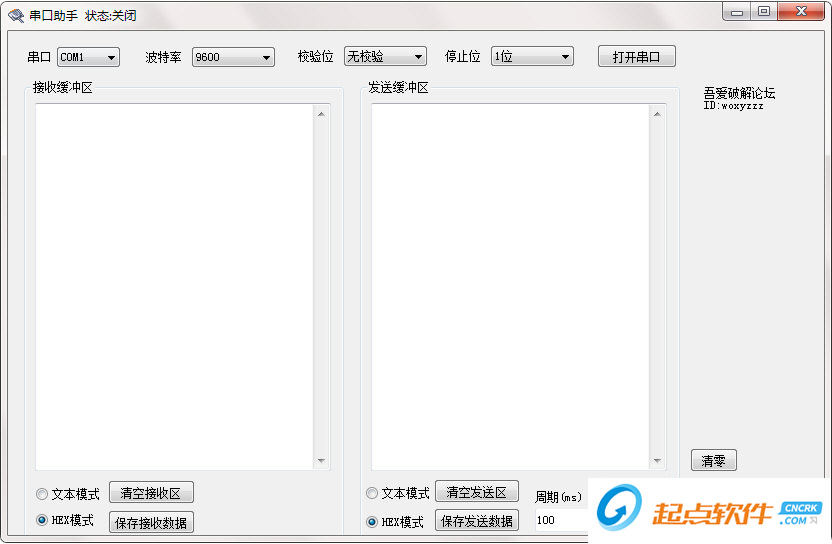832x544 pixels.
Task: Click the 吾爱破解论坛 text label
Action: click(739, 93)
